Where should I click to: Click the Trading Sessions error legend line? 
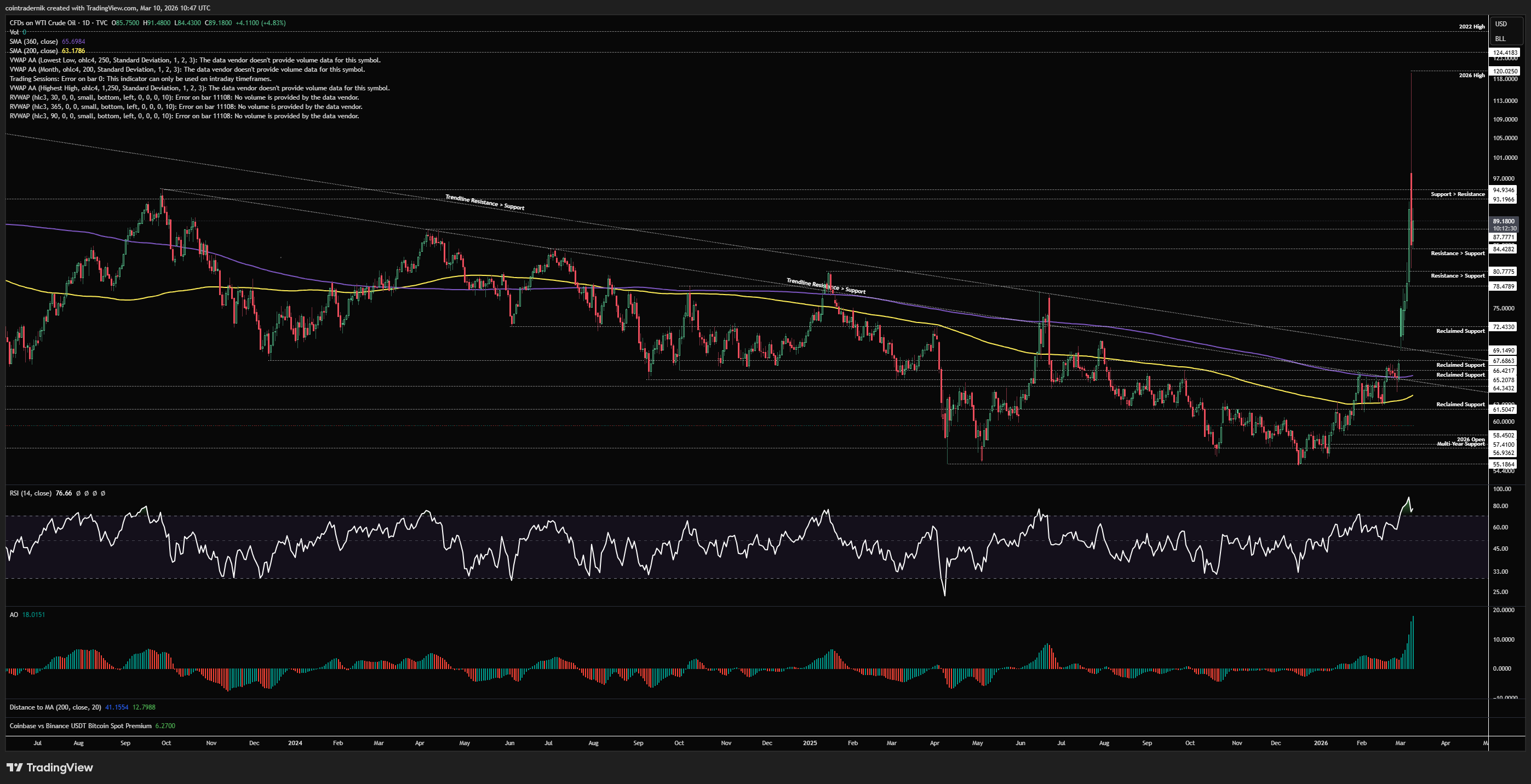140,78
